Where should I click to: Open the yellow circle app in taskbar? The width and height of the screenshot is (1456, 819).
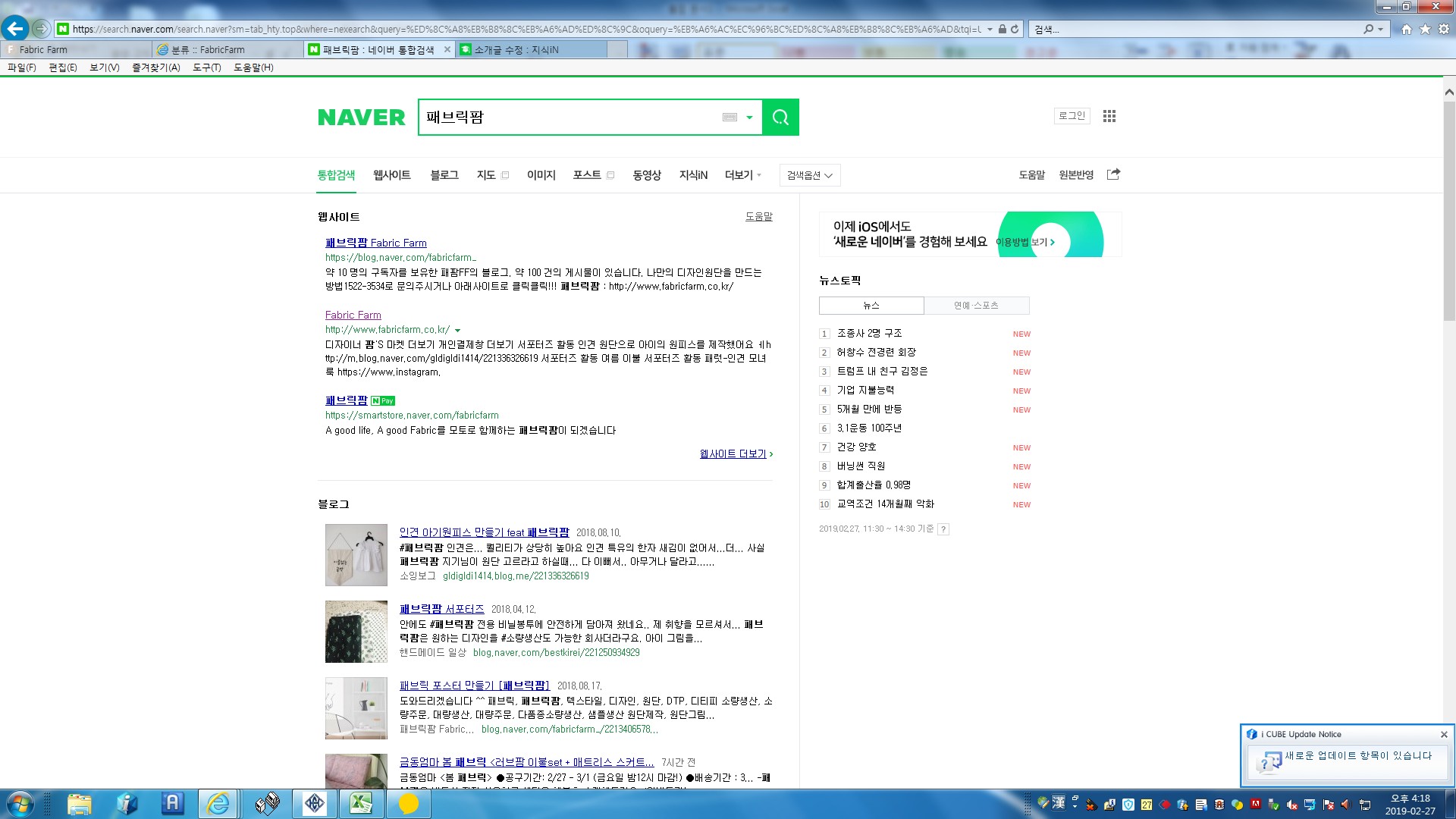[x=409, y=804]
